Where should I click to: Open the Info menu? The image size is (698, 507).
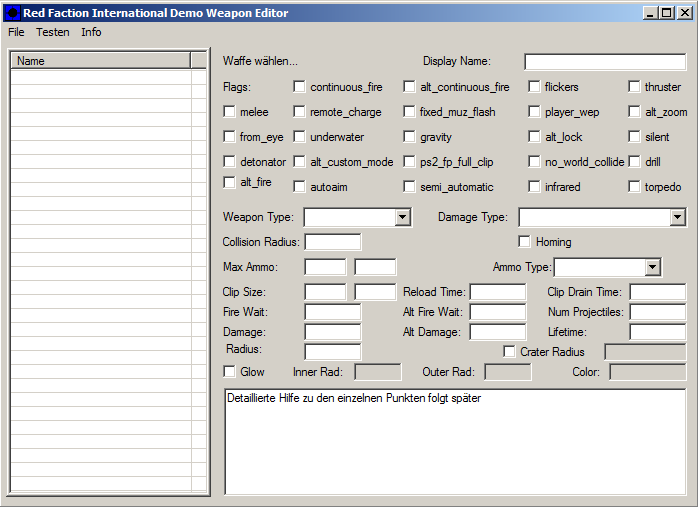click(91, 32)
